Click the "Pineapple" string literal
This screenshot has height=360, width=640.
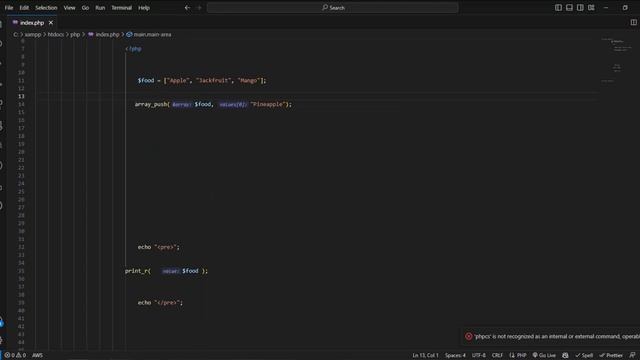[x=267, y=104]
